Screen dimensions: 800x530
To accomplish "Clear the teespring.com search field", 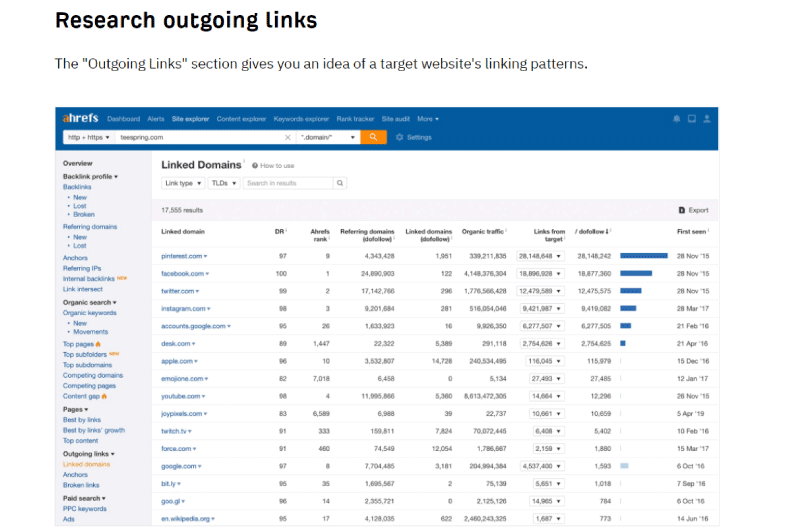I will click(x=288, y=137).
